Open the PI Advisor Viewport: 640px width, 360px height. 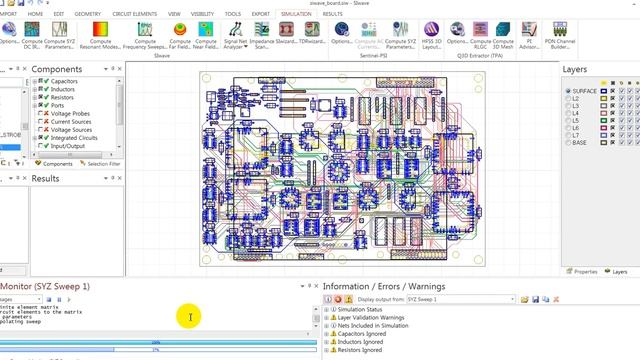529,36
